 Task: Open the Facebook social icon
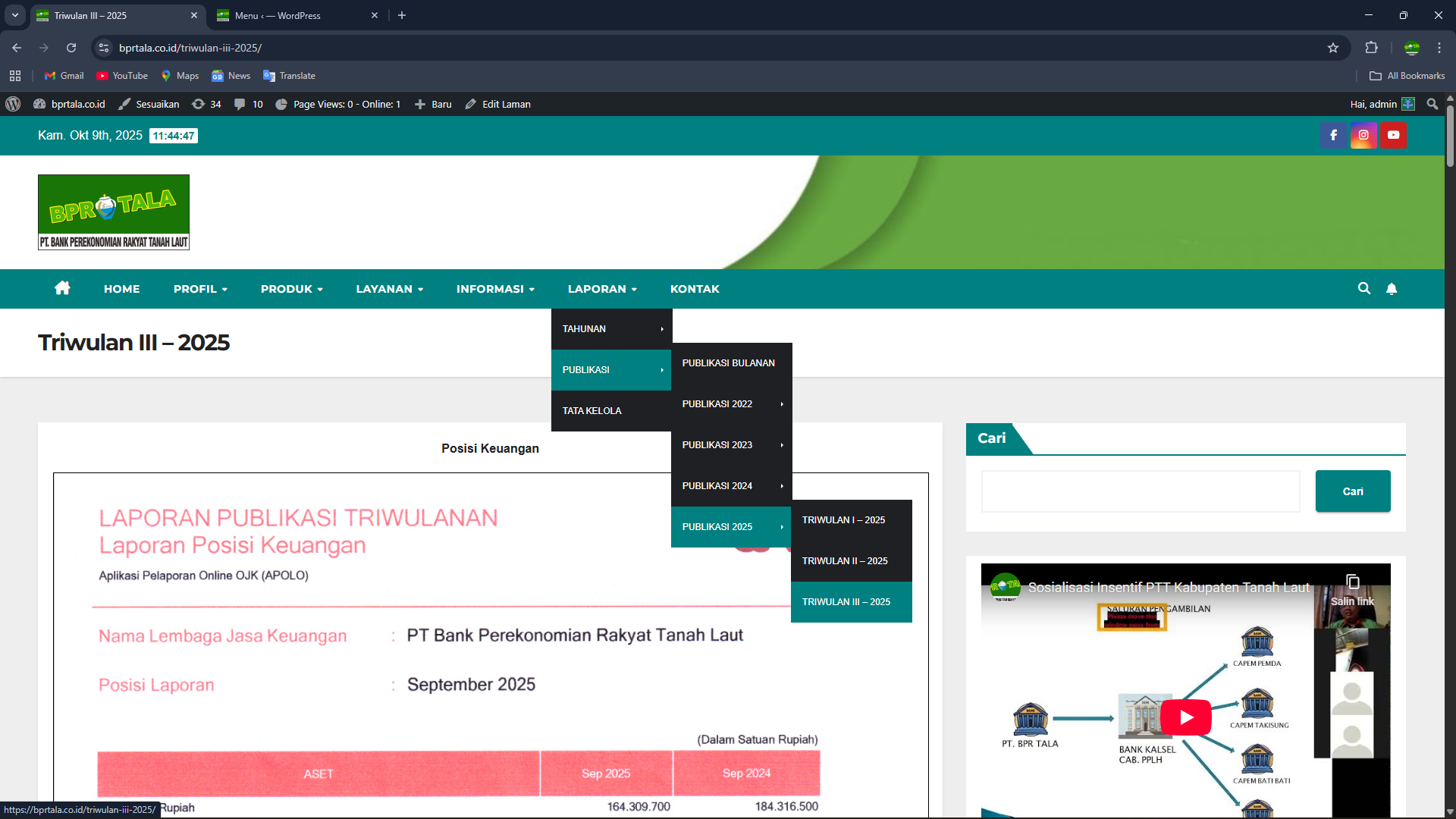[1333, 135]
